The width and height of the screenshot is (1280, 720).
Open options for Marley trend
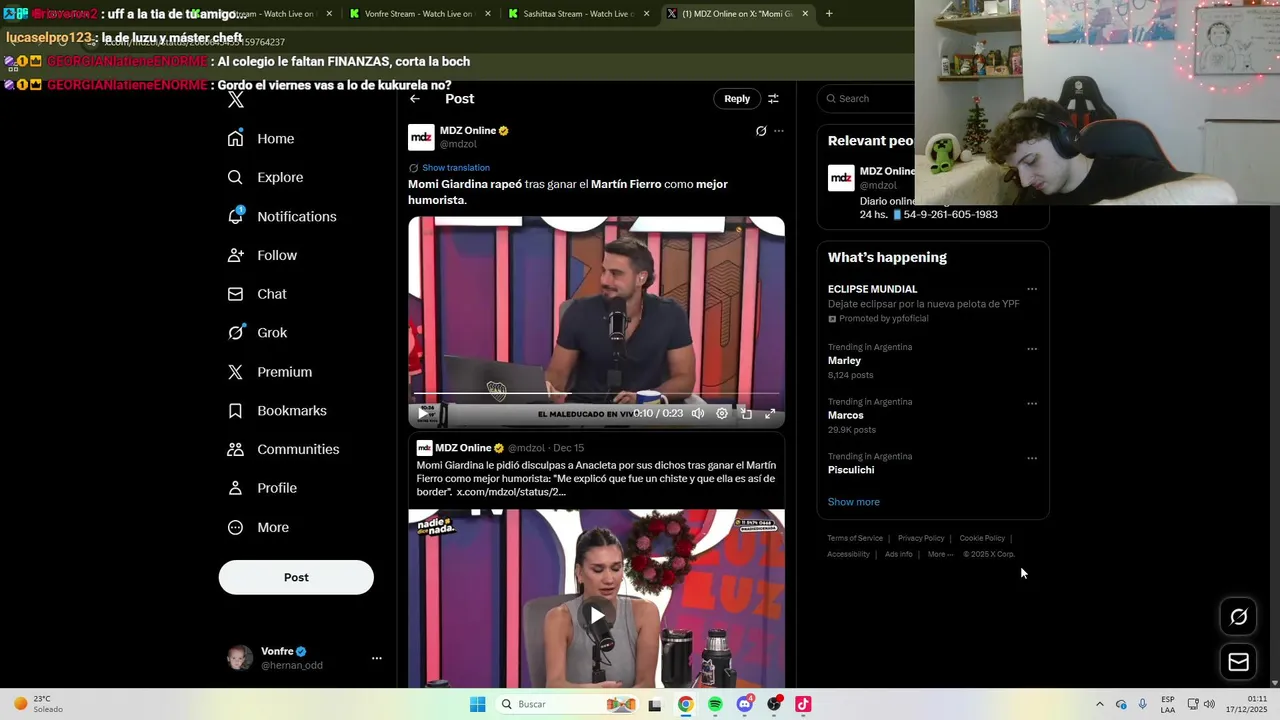1032,349
